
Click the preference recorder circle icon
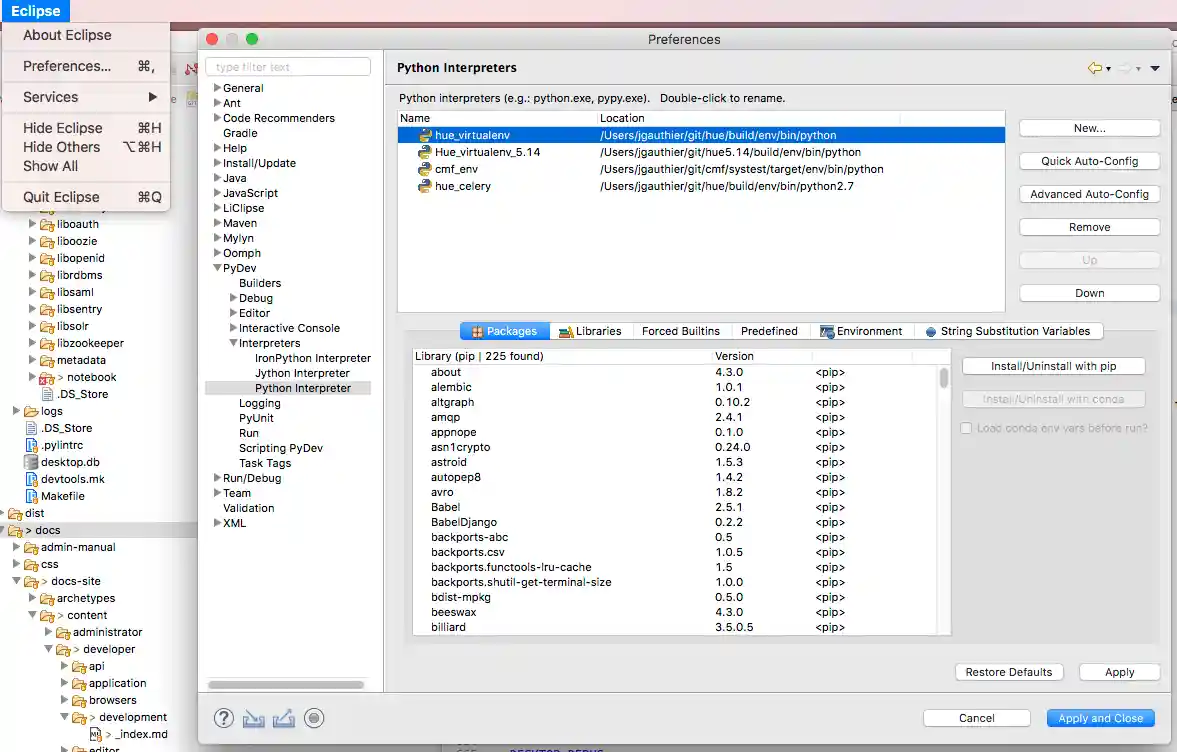click(x=313, y=718)
